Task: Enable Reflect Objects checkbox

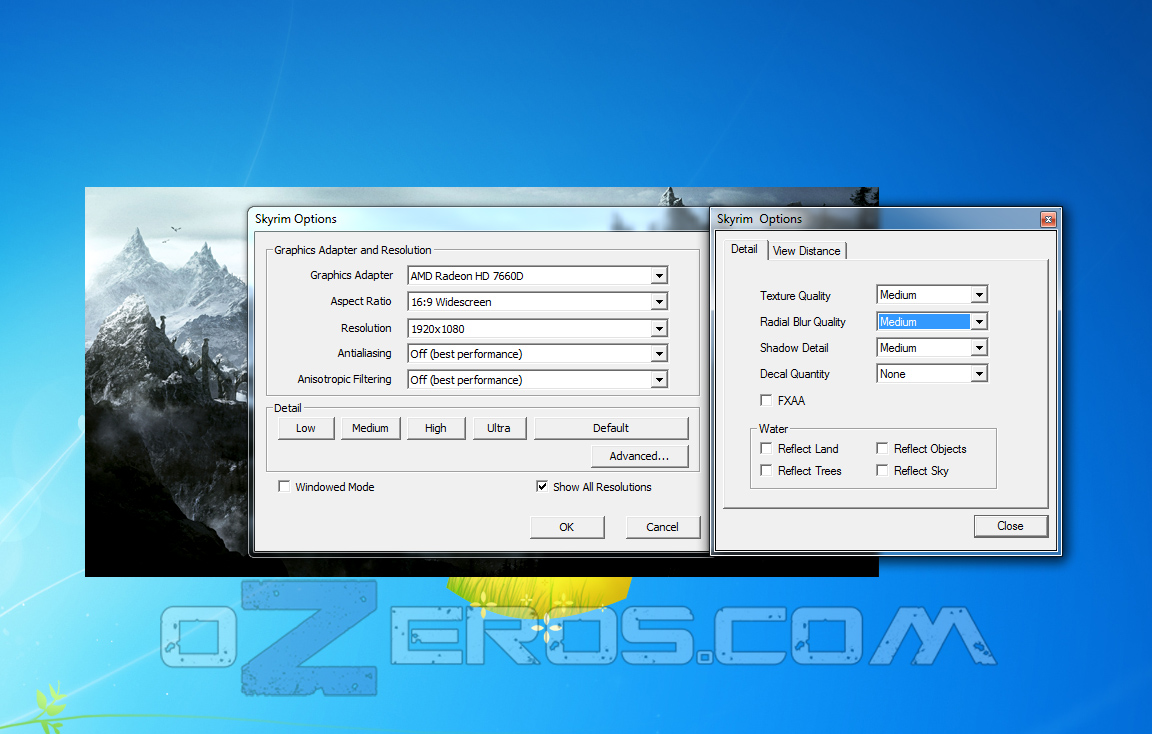Action: [882, 448]
